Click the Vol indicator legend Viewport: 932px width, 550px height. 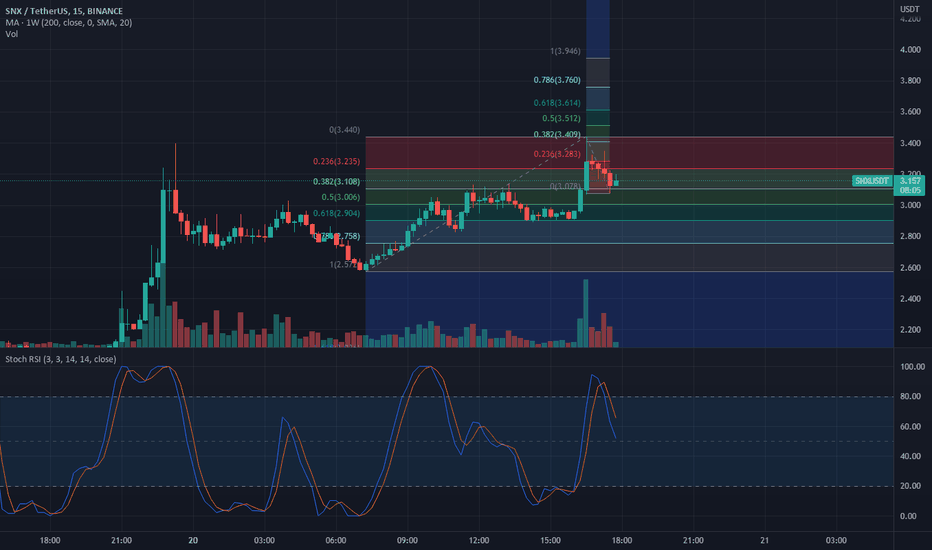12,34
